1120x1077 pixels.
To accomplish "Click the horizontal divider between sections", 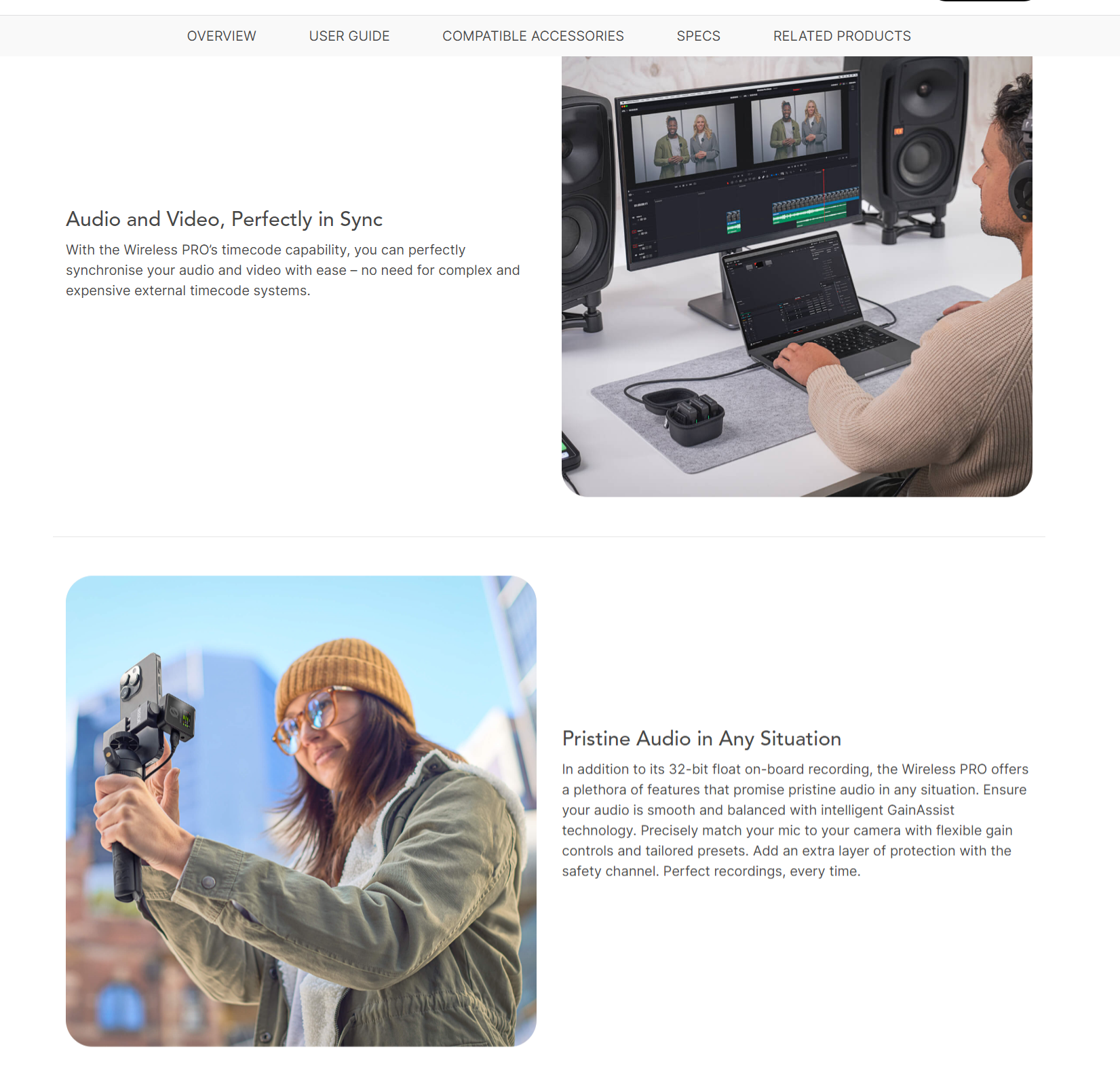I will coord(548,537).
